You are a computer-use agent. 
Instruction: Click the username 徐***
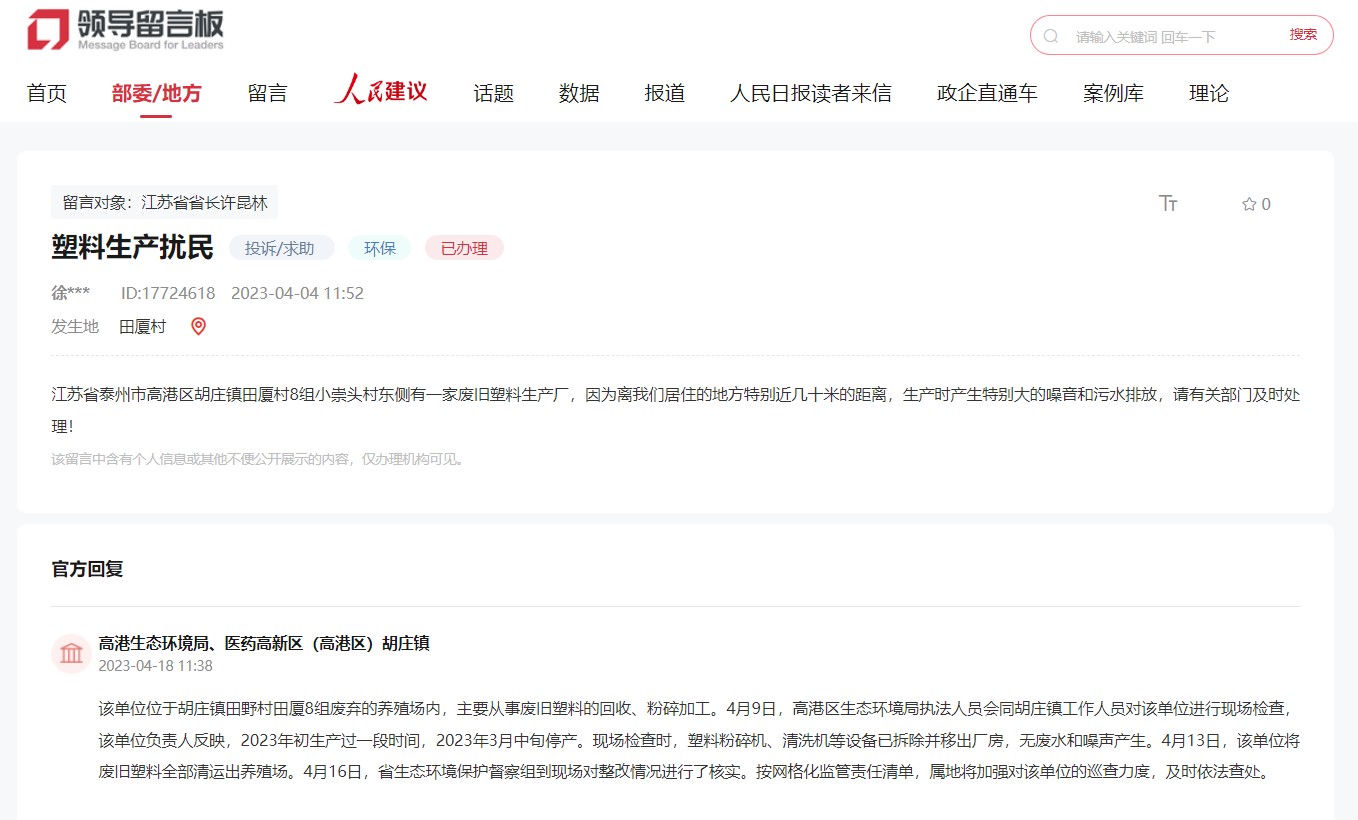68,293
